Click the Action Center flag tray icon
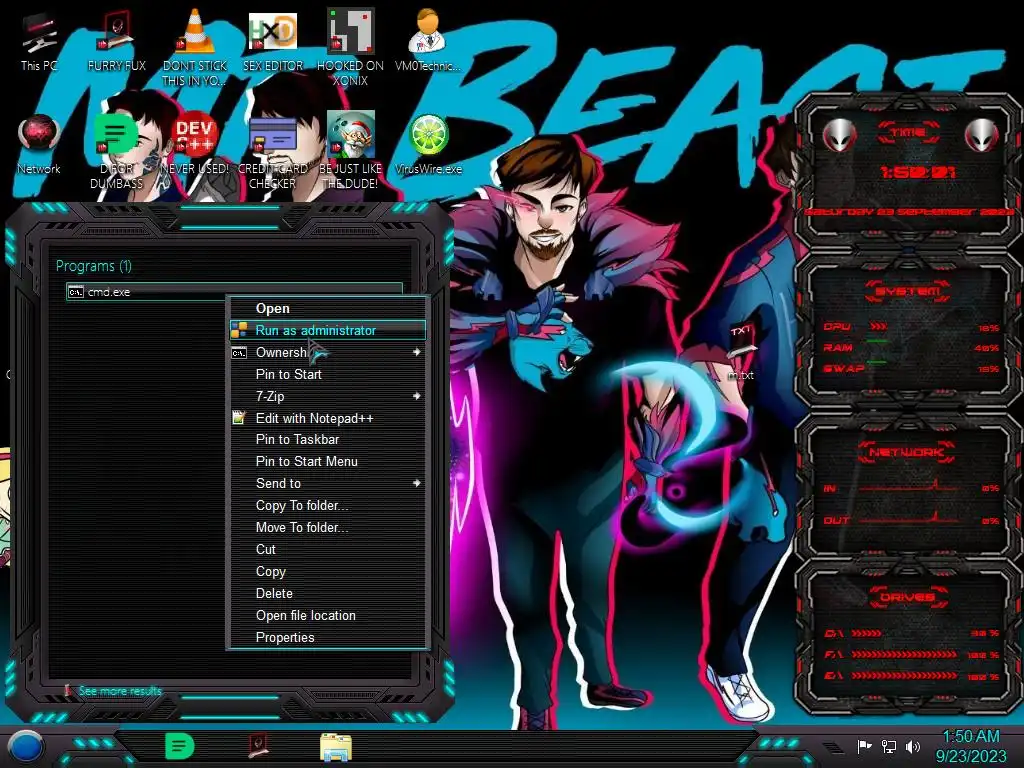This screenshot has height=768, width=1024. coord(864,746)
